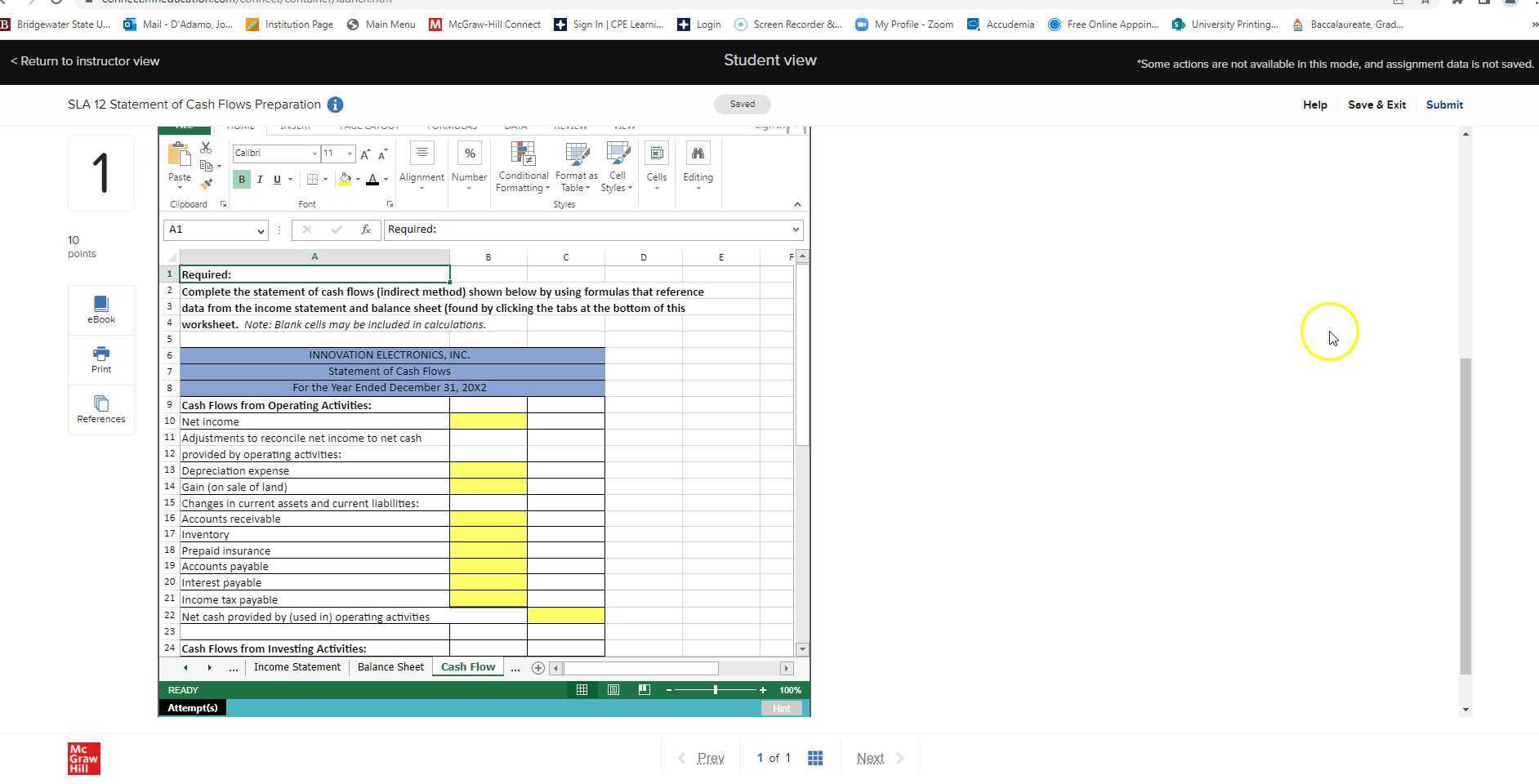This screenshot has width=1539, height=784.
Task: Open the font size 11 dropdown
Action: click(350, 154)
